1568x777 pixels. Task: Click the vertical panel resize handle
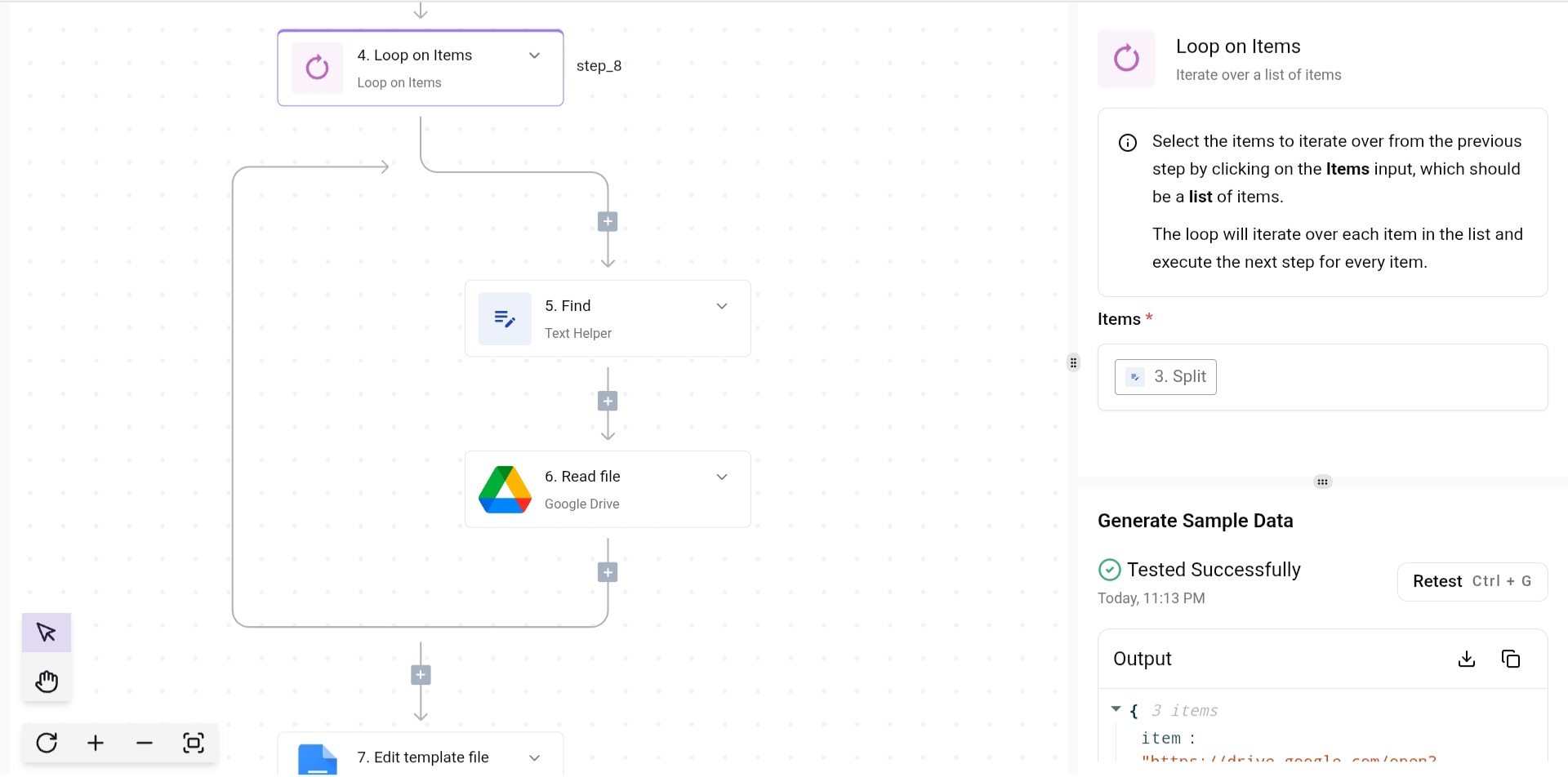tap(1073, 362)
